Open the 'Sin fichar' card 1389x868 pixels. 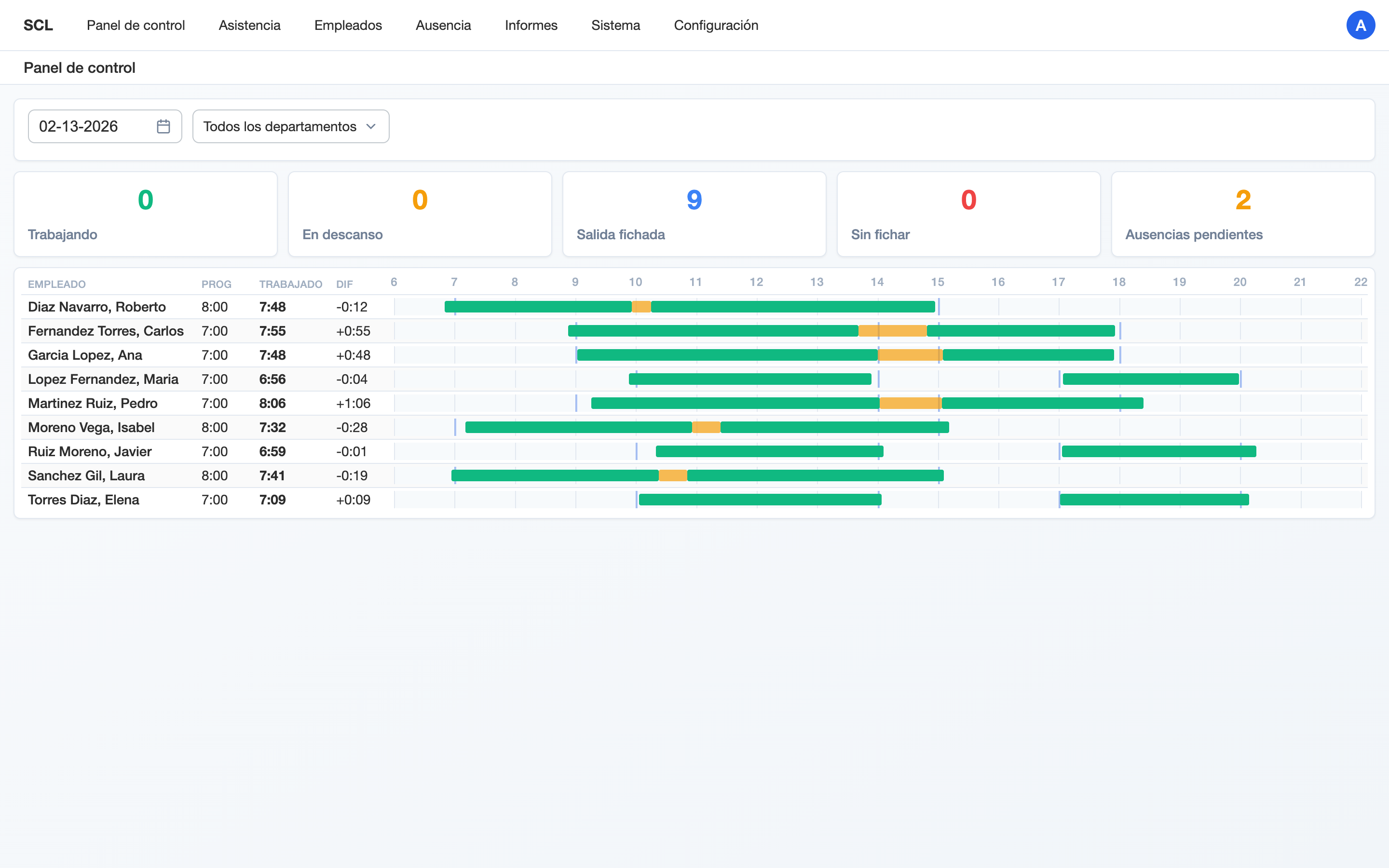968,214
